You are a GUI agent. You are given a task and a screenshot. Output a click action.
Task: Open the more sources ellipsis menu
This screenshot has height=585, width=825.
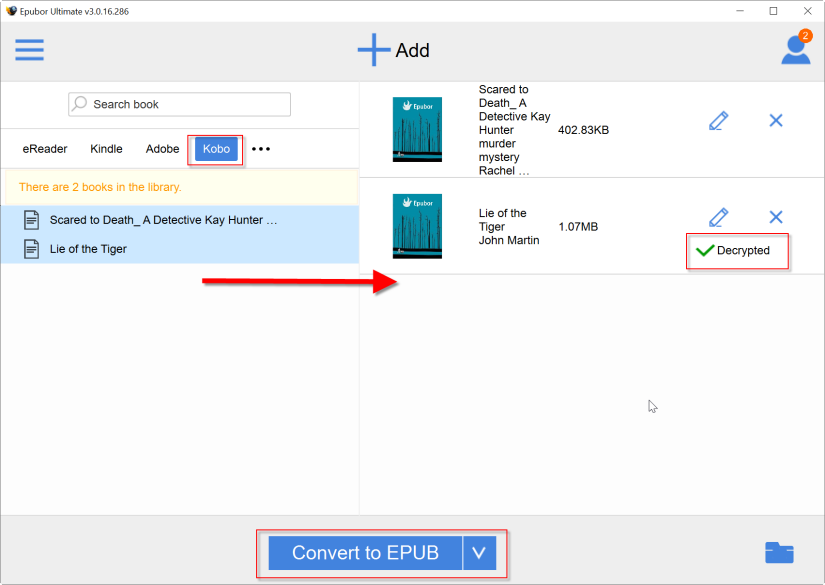pos(261,149)
